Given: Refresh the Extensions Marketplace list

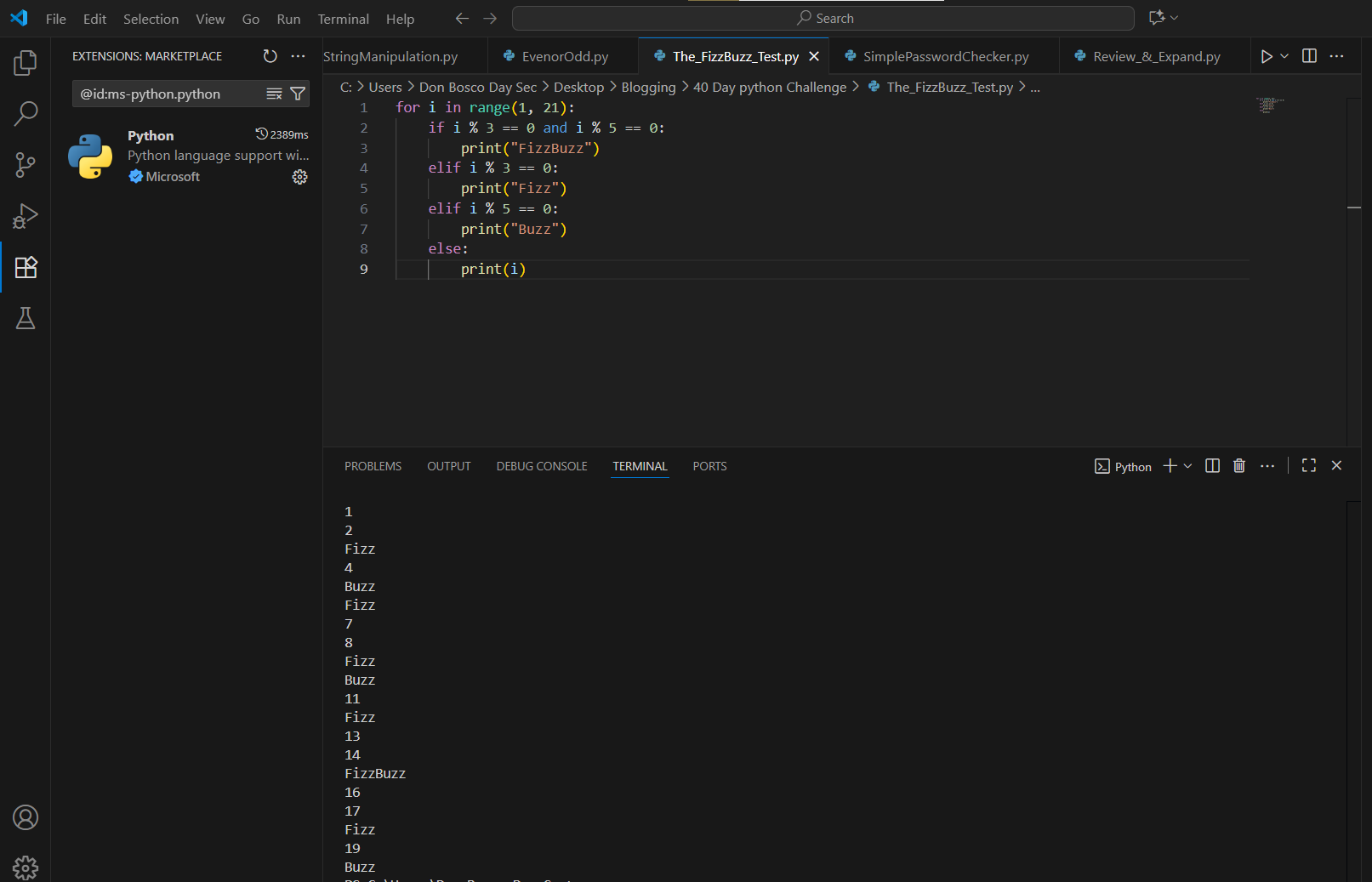Looking at the screenshot, I should [x=270, y=56].
